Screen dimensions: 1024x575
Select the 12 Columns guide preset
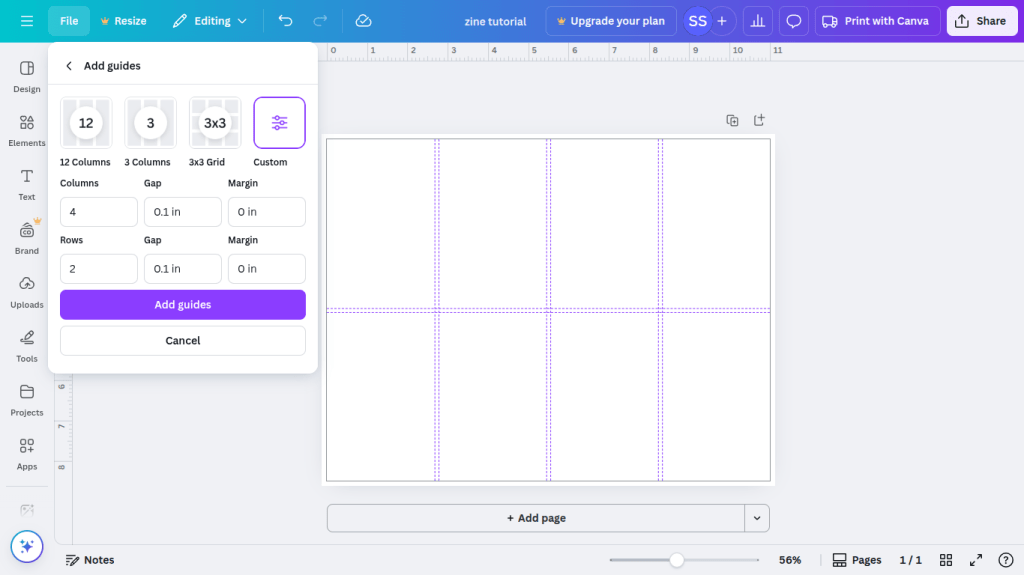pyautogui.click(x=86, y=123)
